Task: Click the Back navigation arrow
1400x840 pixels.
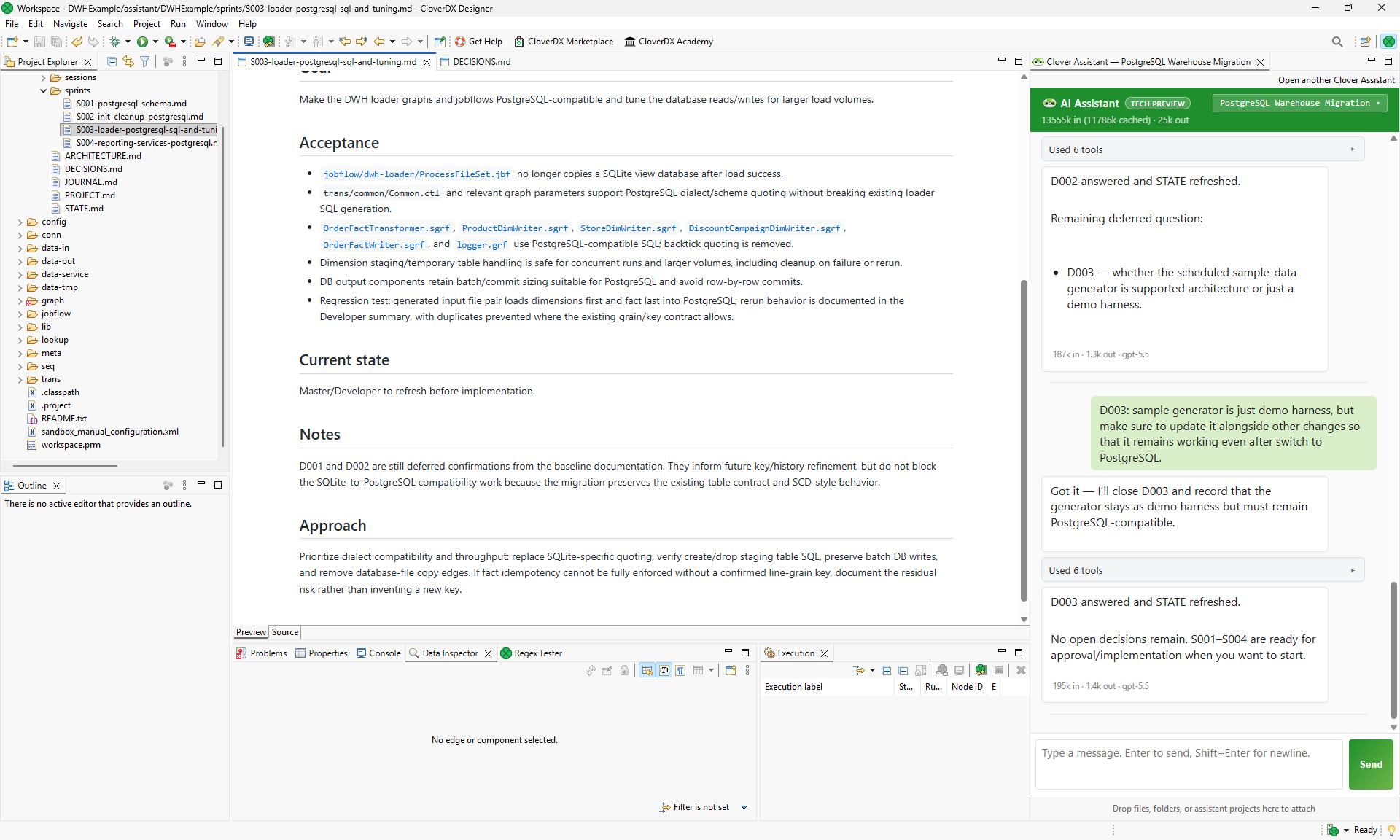Action: point(379,42)
